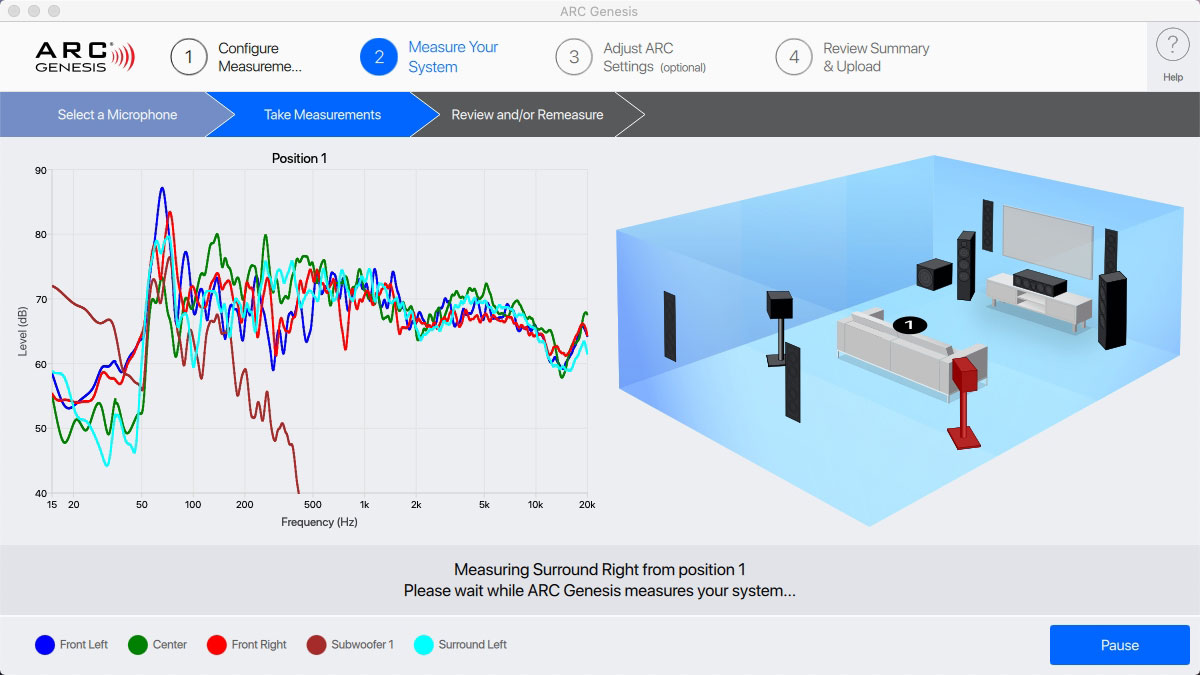The width and height of the screenshot is (1200, 675).
Task: Click the Center legend label
Action: coord(170,645)
